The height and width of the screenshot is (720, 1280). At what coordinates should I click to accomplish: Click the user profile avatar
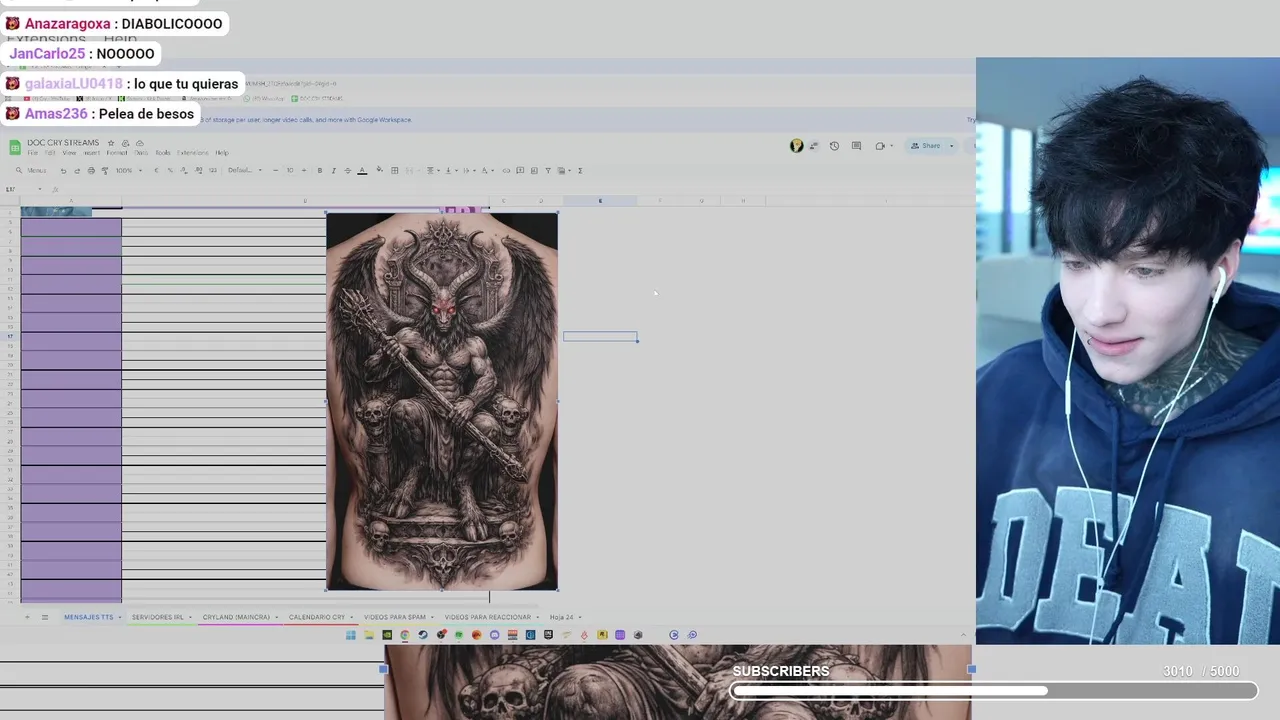796,146
